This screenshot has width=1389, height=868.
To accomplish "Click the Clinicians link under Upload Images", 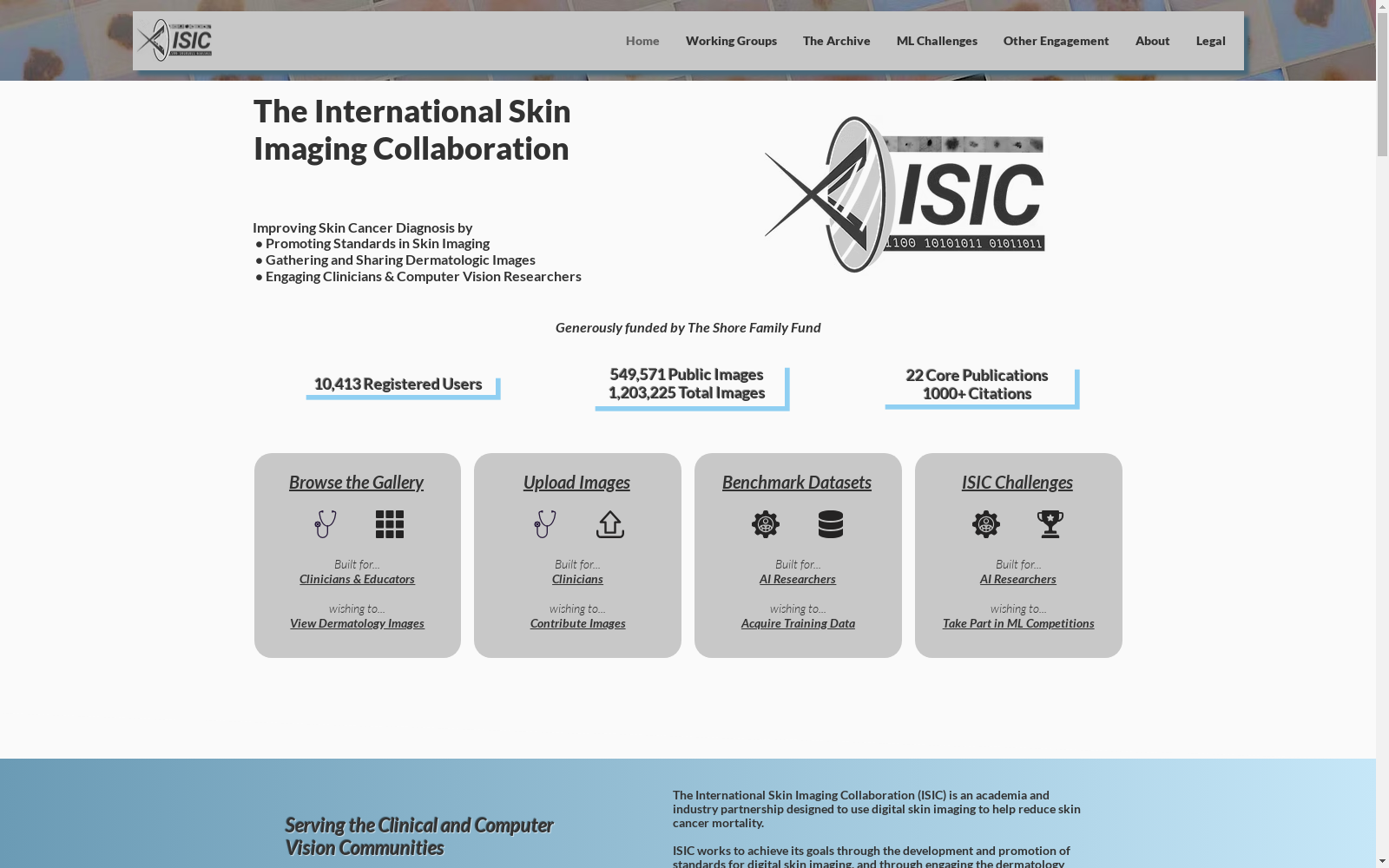I will [x=577, y=579].
